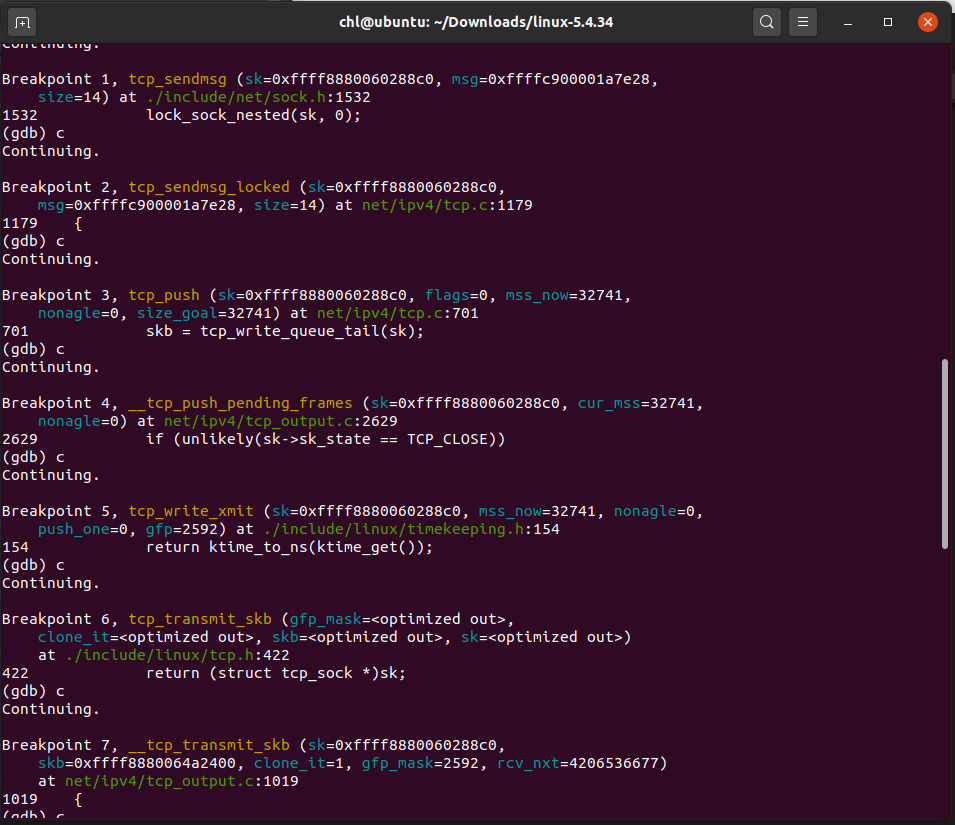This screenshot has width=955, height=825.
Task: Click the skb=0xffff8880064a2400 argument
Action: (136, 764)
